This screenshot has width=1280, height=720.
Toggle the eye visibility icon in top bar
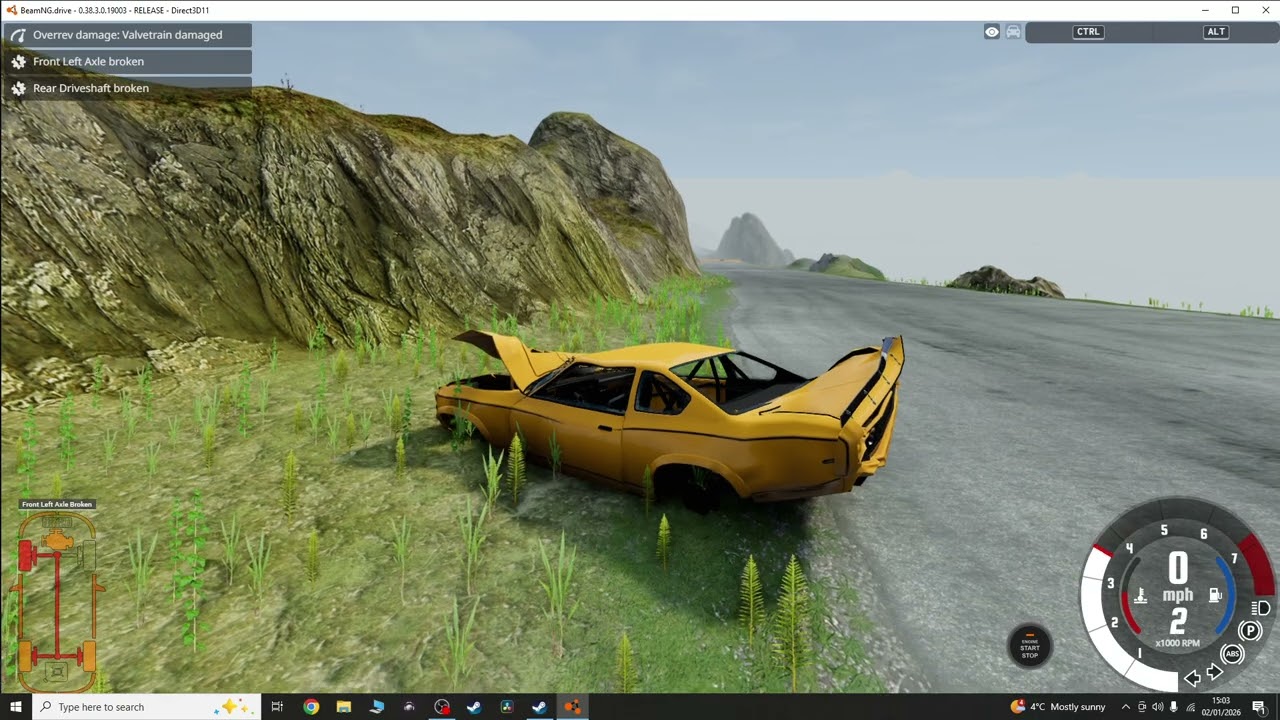click(x=992, y=32)
